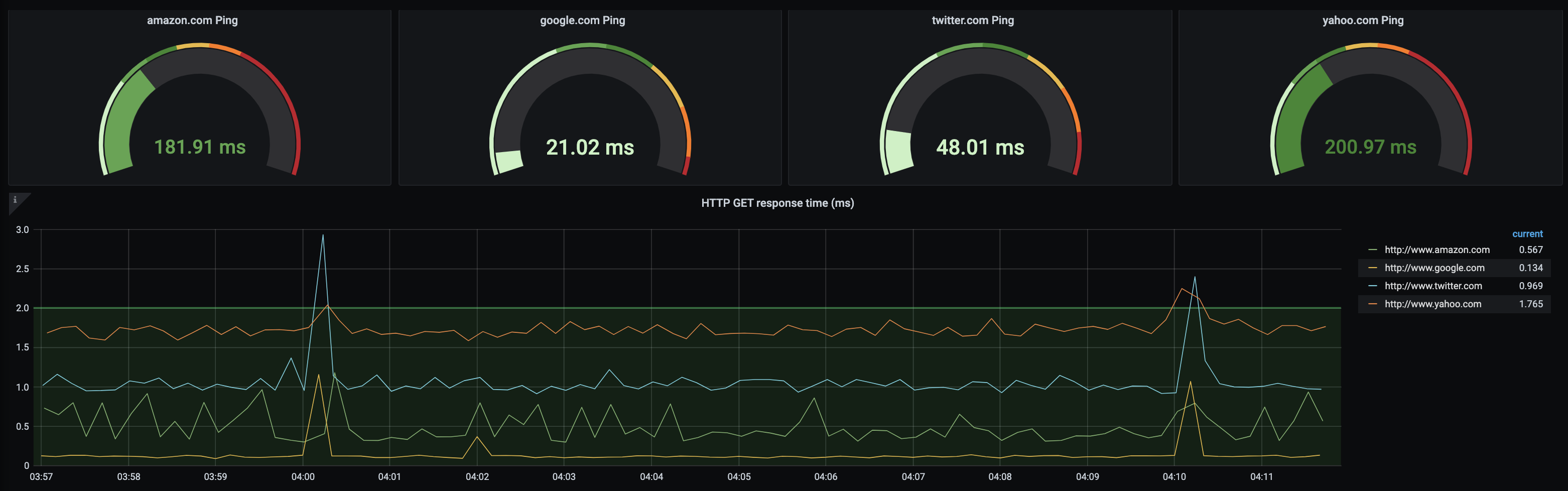Viewport: 1568px width, 491px height.
Task: Click the twitter legend current value 0.969
Action: 1531,286
